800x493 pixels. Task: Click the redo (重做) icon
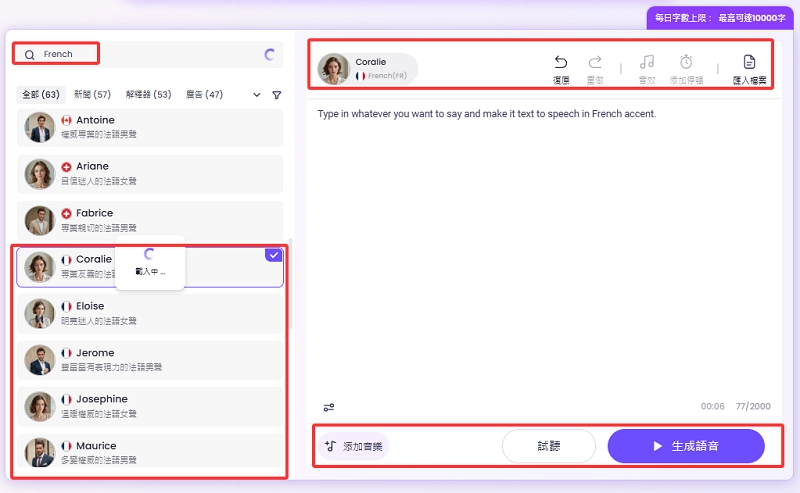click(595, 62)
